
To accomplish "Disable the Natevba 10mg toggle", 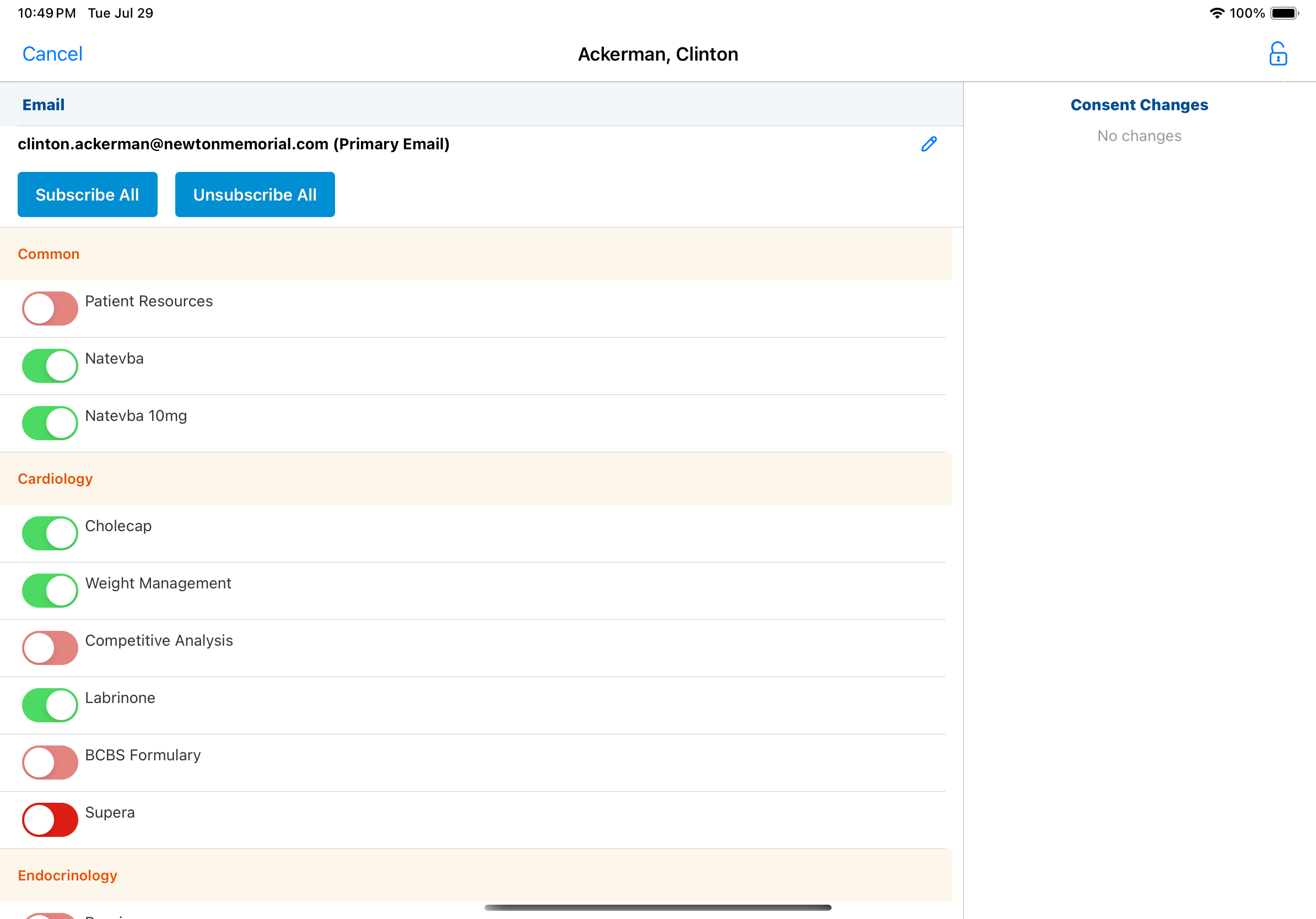I will coord(50,423).
